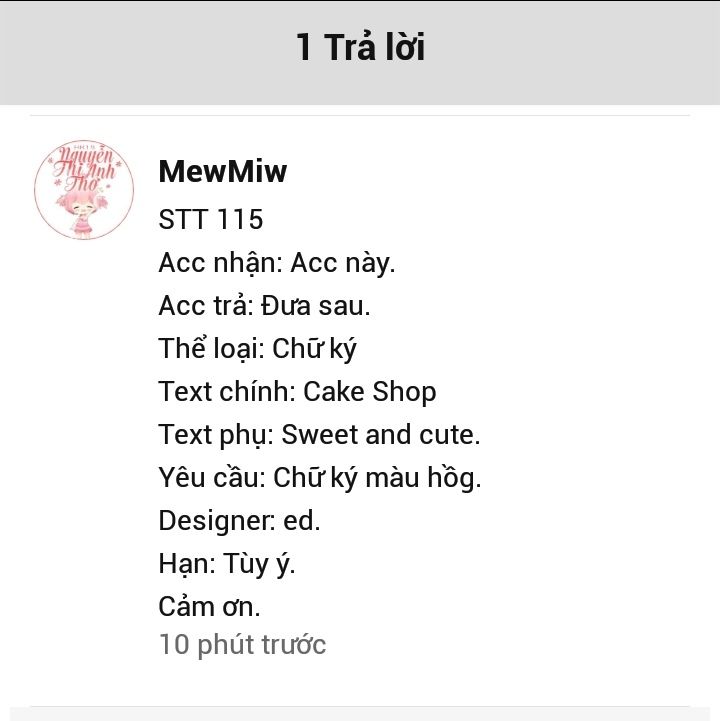Click the number '115' in comment
This screenshot has width=720, height=721.
240,219
